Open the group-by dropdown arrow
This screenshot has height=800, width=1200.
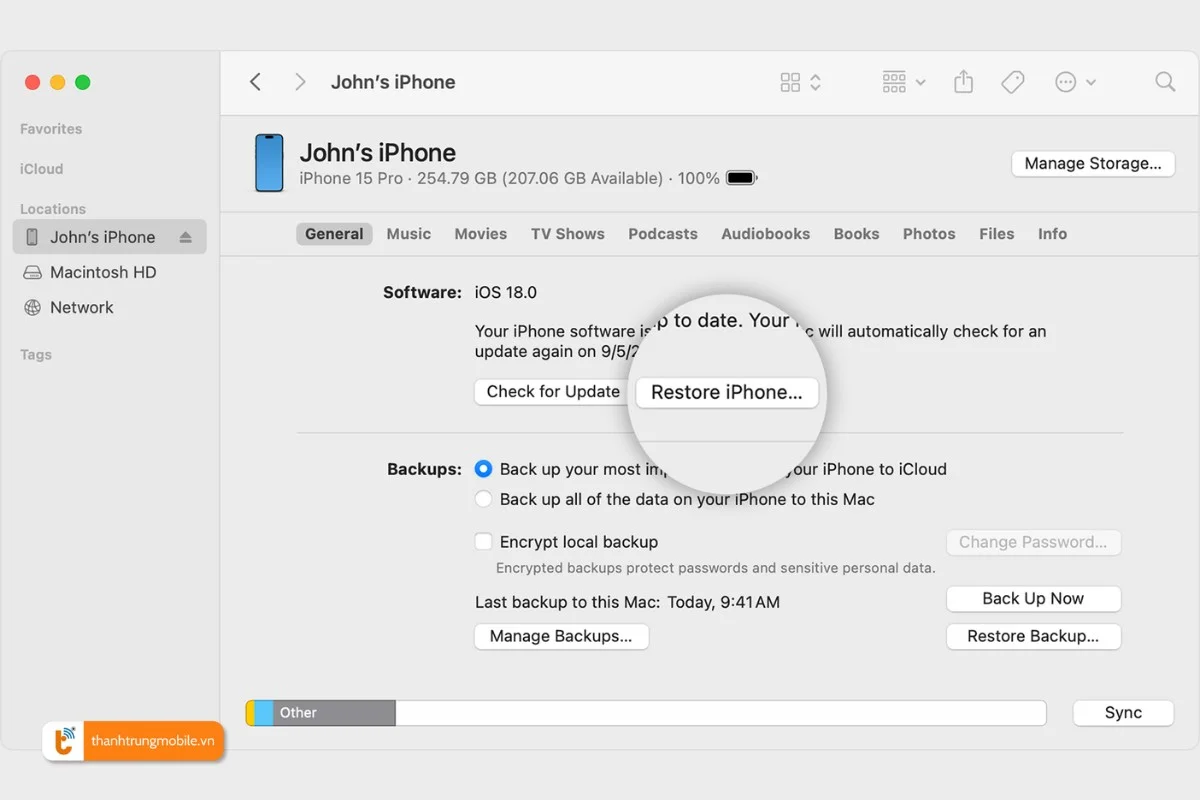tap(920, 82)
